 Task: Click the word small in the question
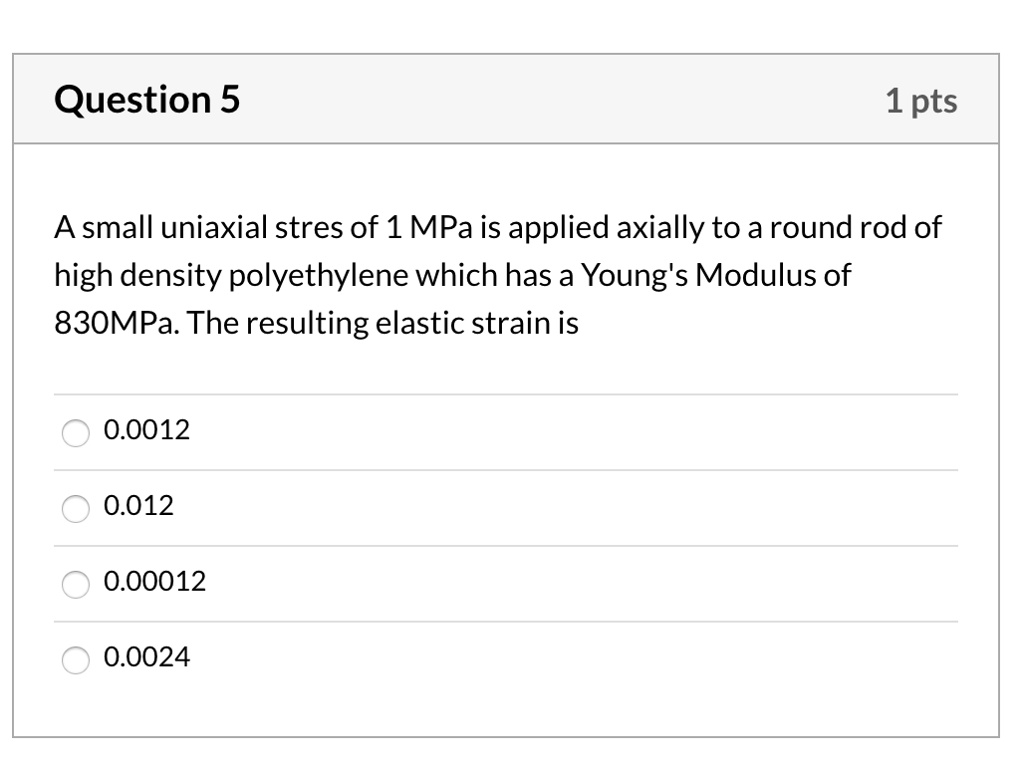(111, 228)
